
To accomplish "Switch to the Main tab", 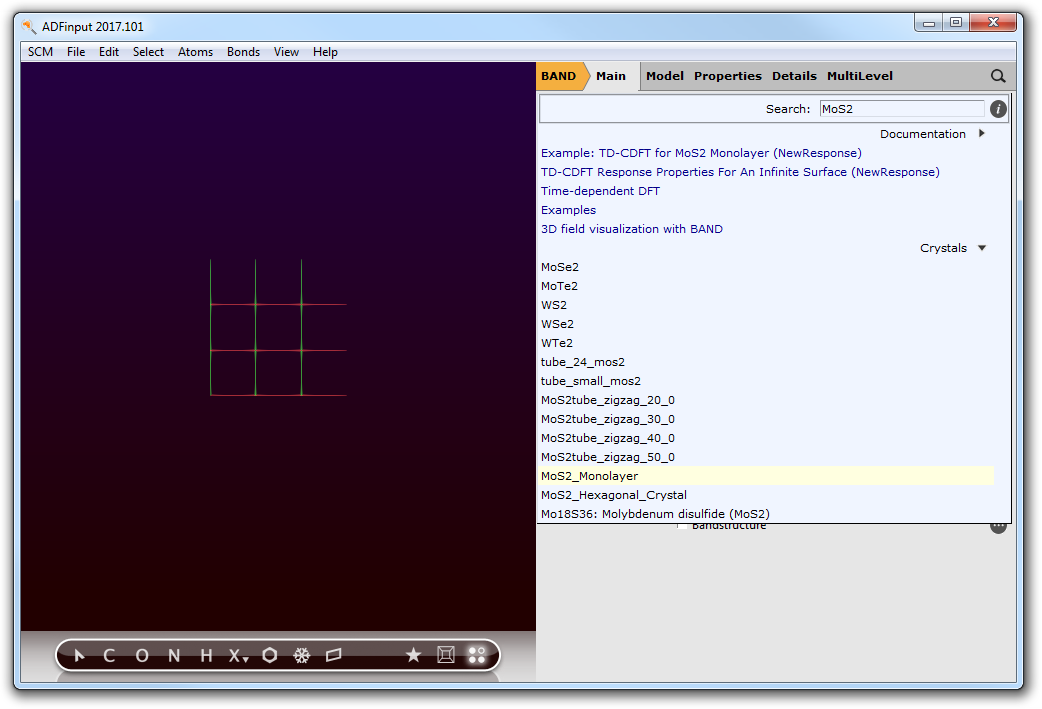I will click(x=611, y=76).
